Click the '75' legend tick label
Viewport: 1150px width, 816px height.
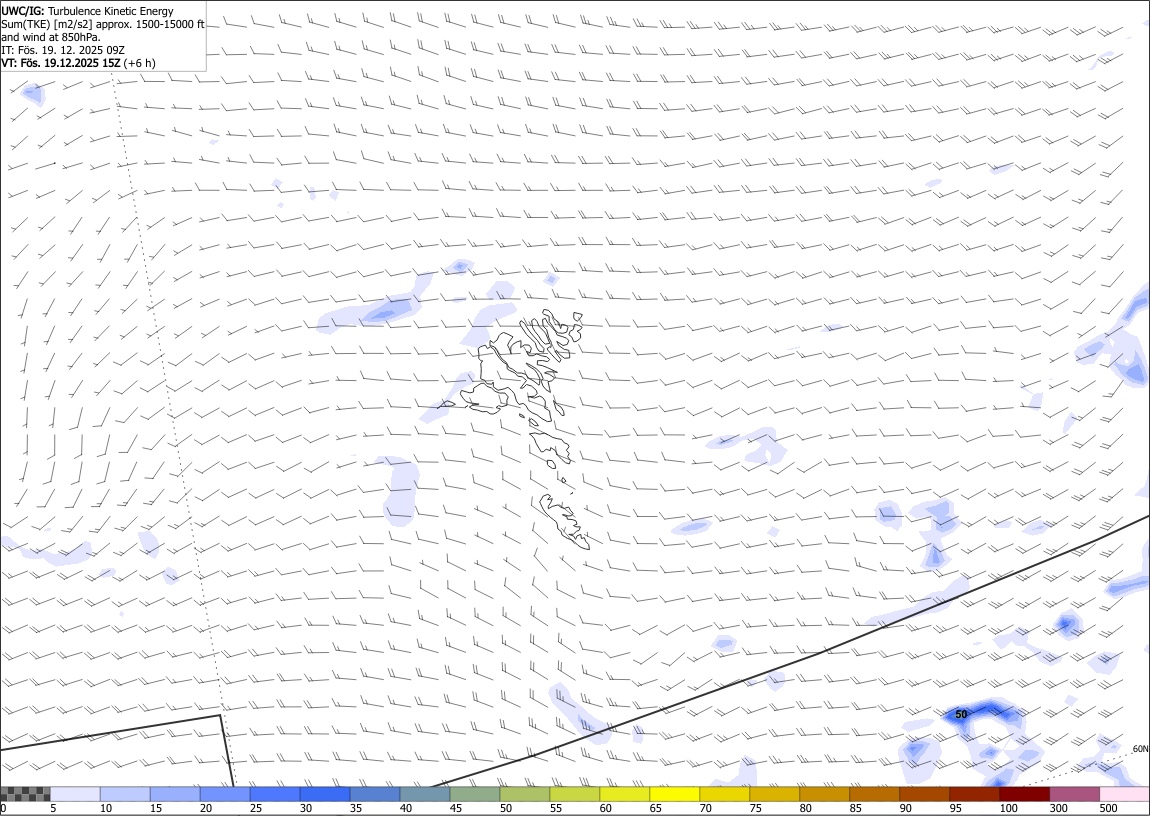click(755, 808)
